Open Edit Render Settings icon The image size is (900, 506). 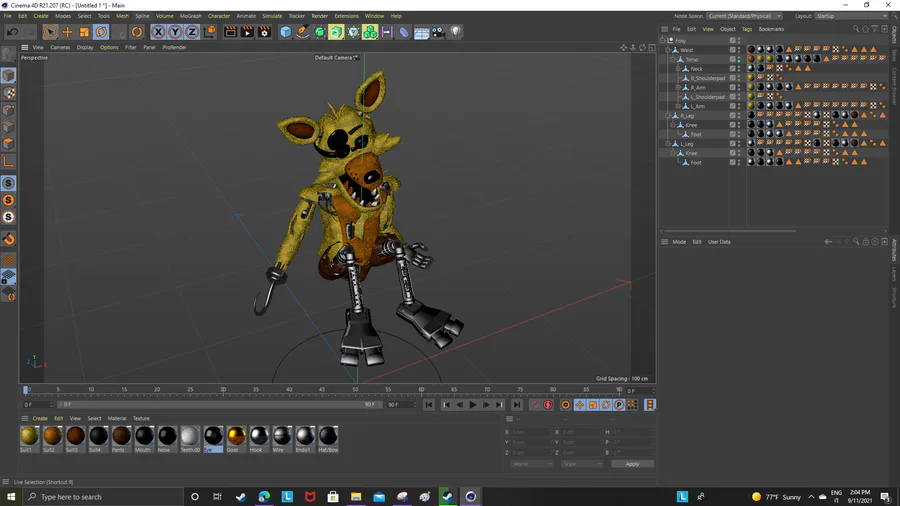coord(264,32)
